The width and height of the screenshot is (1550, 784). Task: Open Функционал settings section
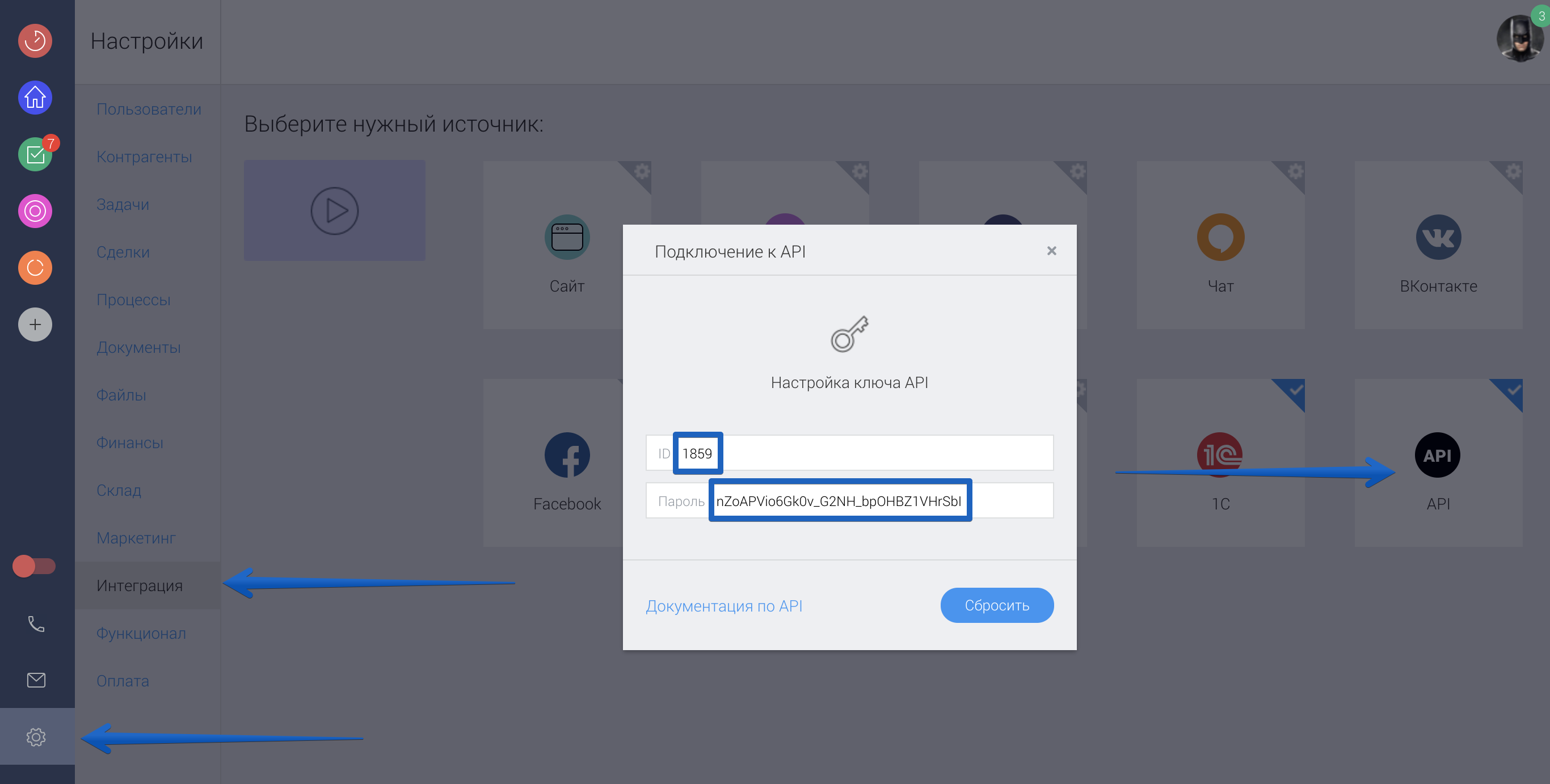(141, 633)
